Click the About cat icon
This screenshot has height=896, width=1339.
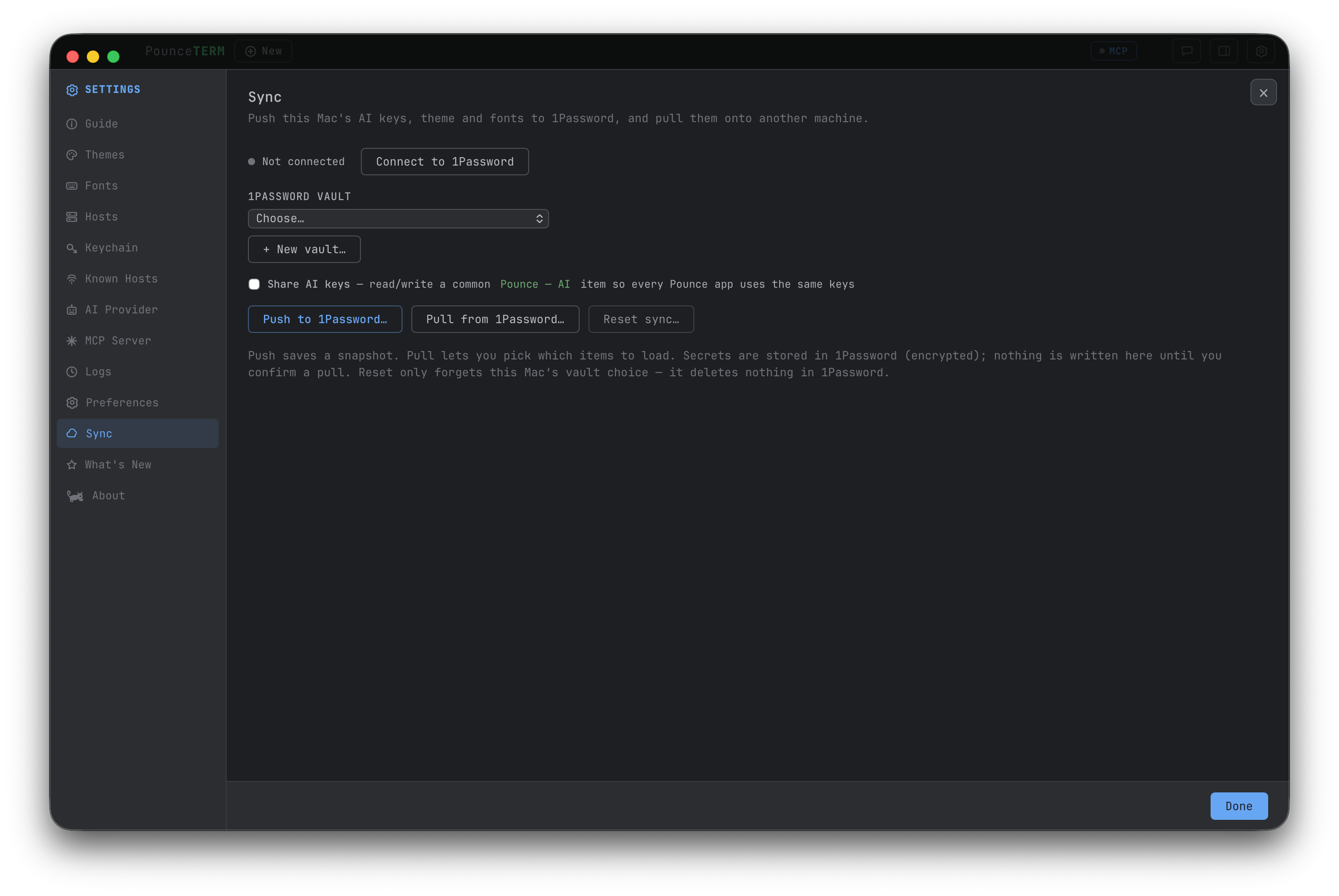click(x=75, y=496)
